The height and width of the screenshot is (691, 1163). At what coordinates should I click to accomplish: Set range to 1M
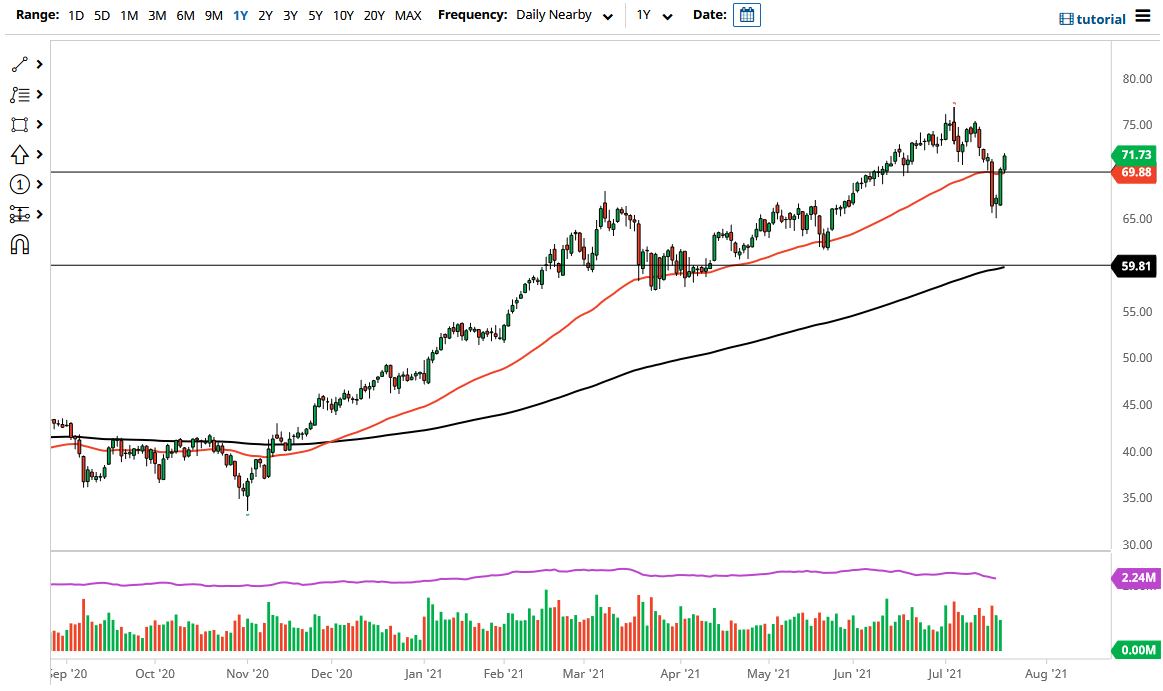(x=129, y=15)
